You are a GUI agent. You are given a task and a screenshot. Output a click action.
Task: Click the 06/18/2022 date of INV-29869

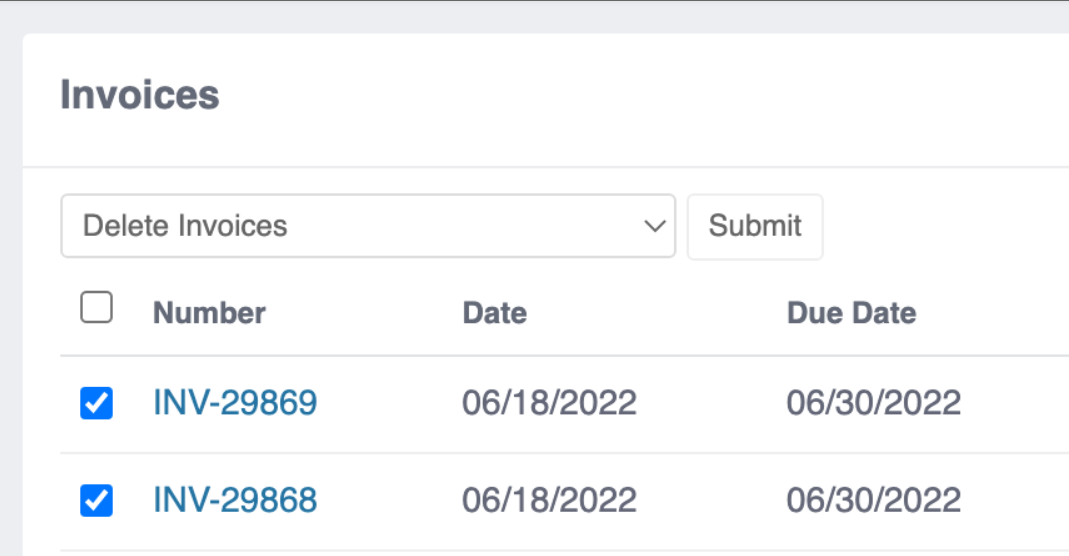(x=549, y=402)
